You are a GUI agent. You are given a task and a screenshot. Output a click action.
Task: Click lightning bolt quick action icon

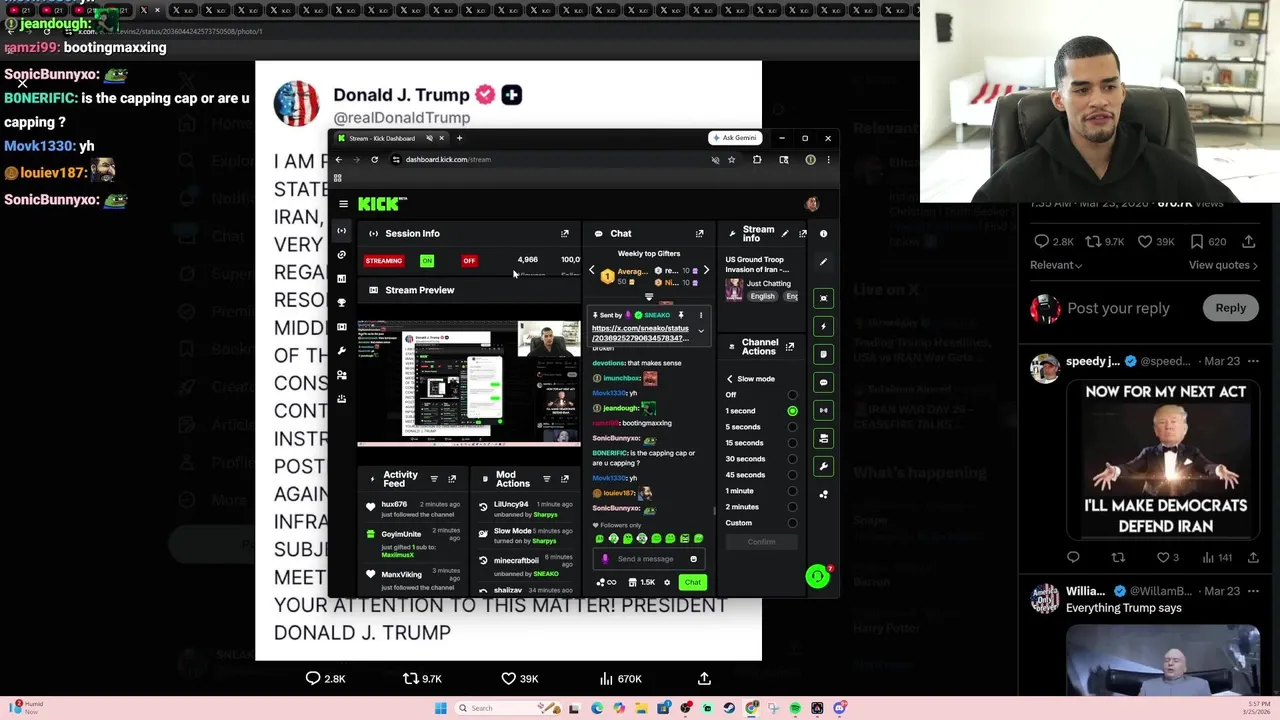(x=823, y=326)
